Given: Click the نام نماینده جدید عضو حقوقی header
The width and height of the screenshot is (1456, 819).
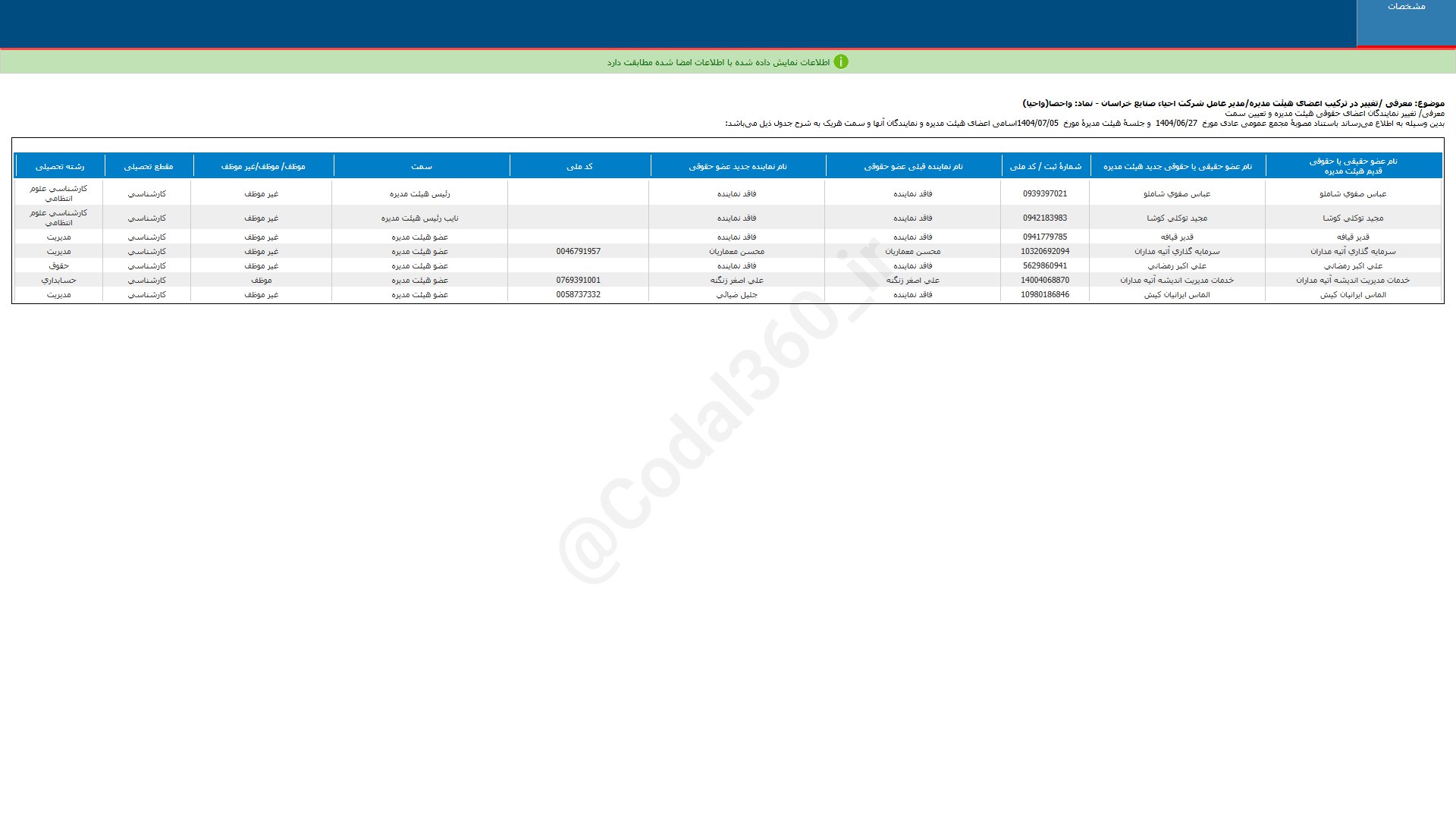Looking at the screenshot, I should click(x=738, y=166).
